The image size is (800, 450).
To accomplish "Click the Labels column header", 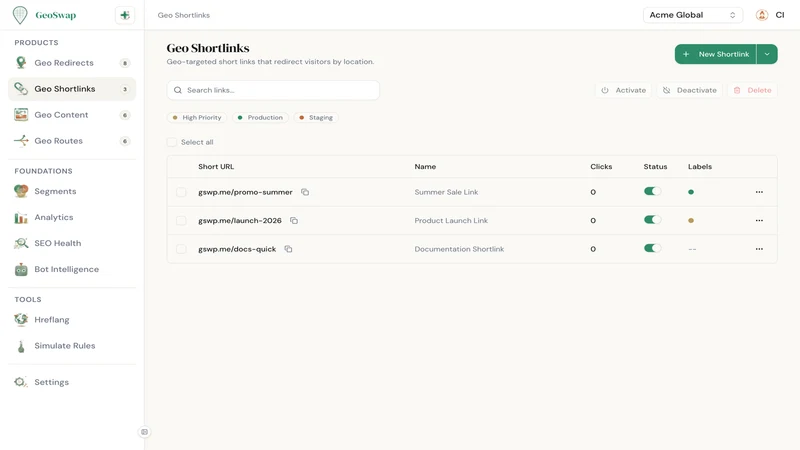I will coord(700,167).
